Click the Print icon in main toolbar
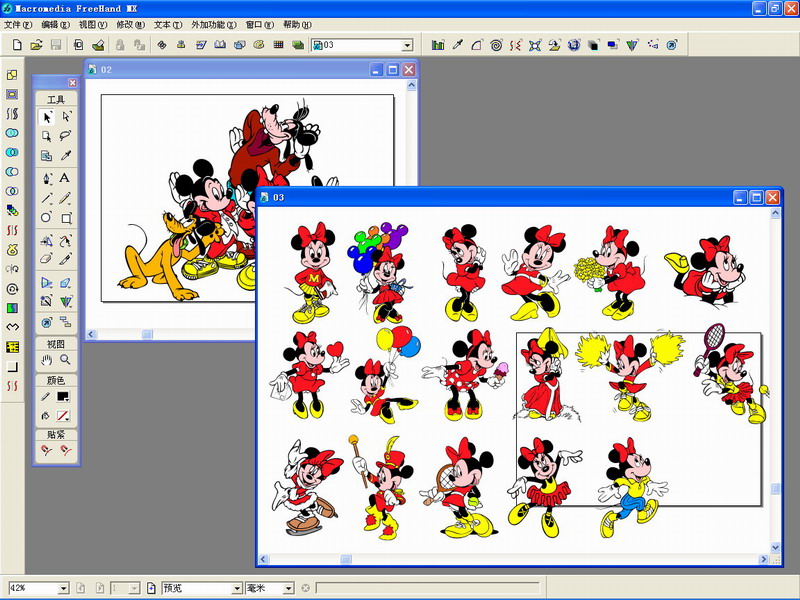 (98, 45)
